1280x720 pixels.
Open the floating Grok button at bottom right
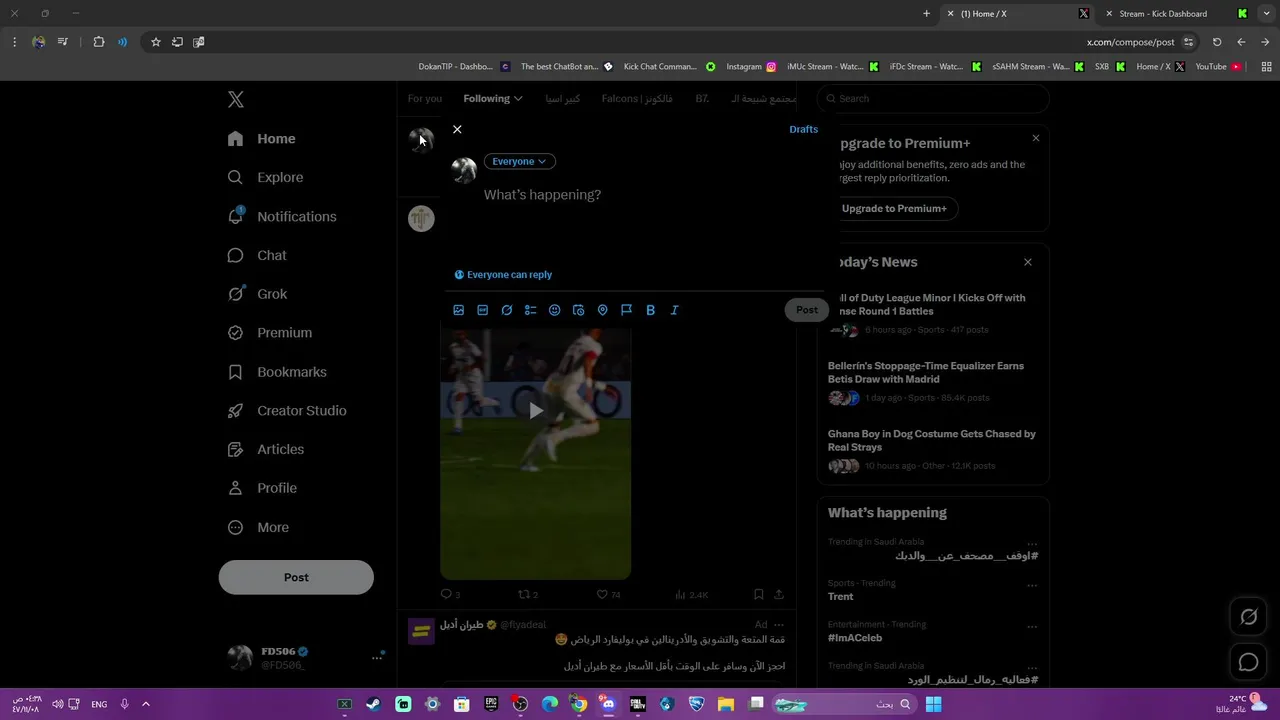coord(1249,617)
